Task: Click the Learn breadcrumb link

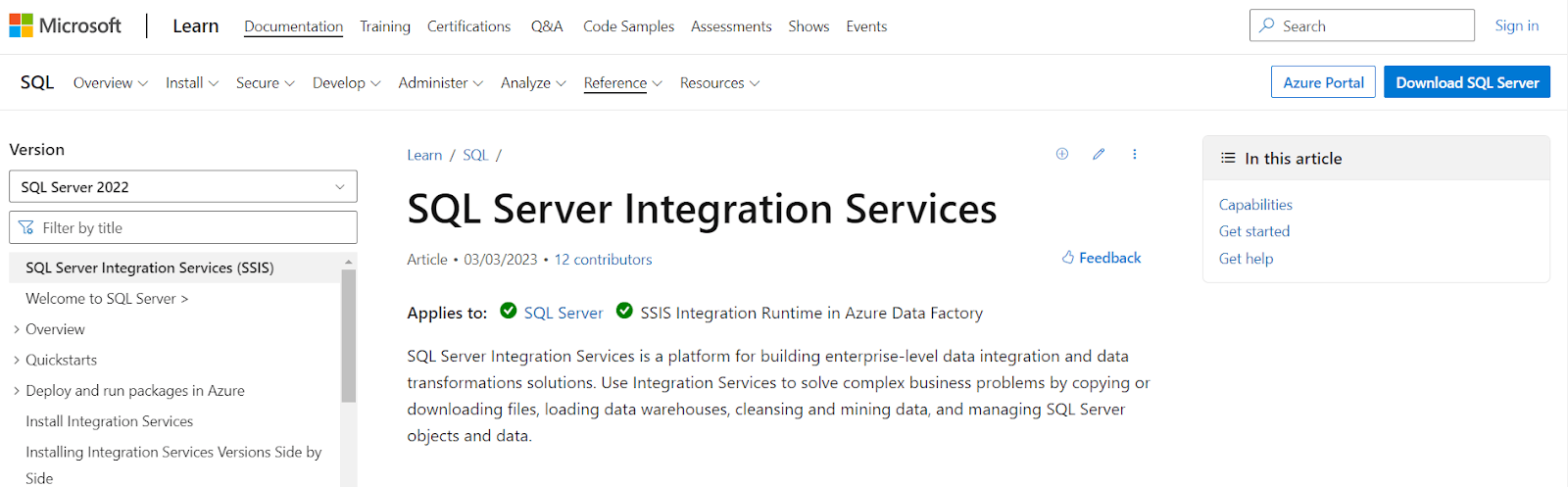Action: pos(424,155)
